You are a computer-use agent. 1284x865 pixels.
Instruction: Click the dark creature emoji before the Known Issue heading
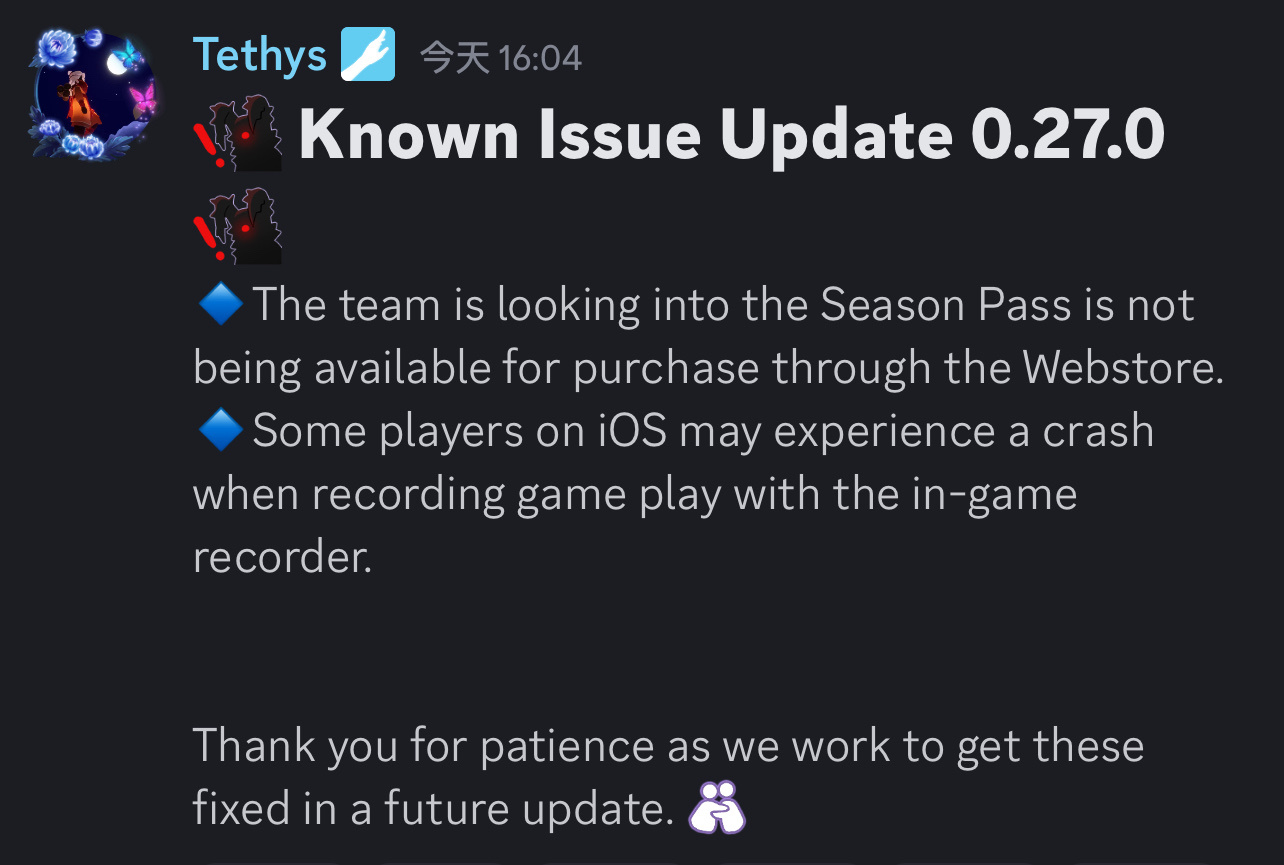[x=237, y=133]
